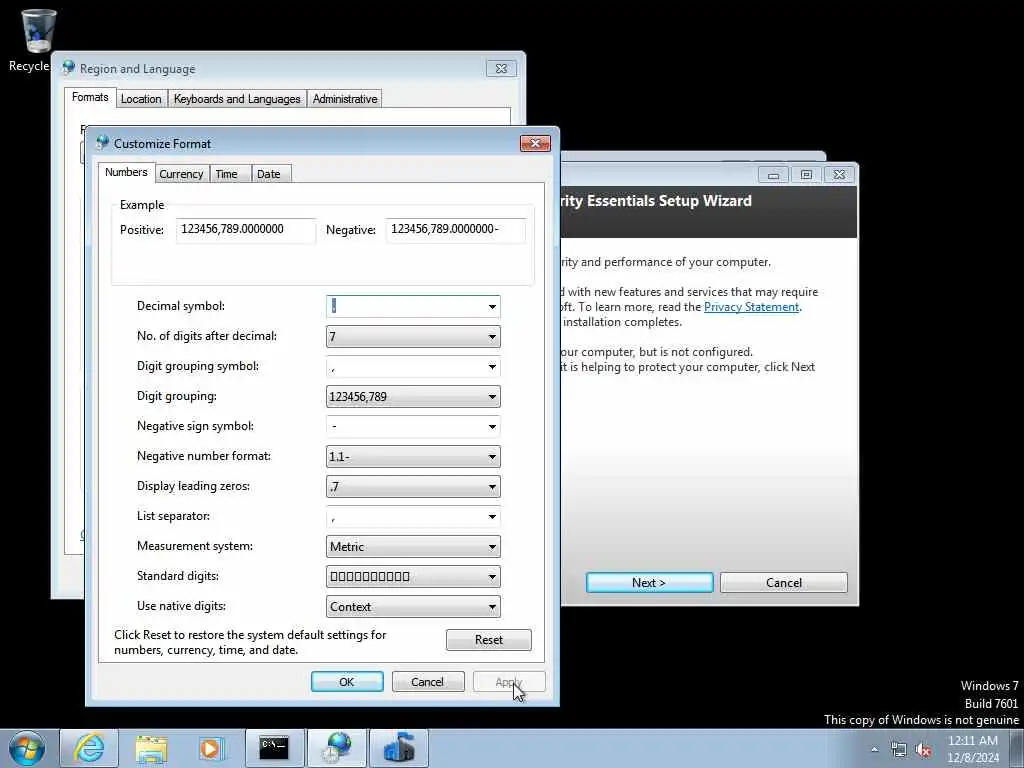
Task: Launch Windows Media Player from taskbar
Action: click(x=212, y=748)
